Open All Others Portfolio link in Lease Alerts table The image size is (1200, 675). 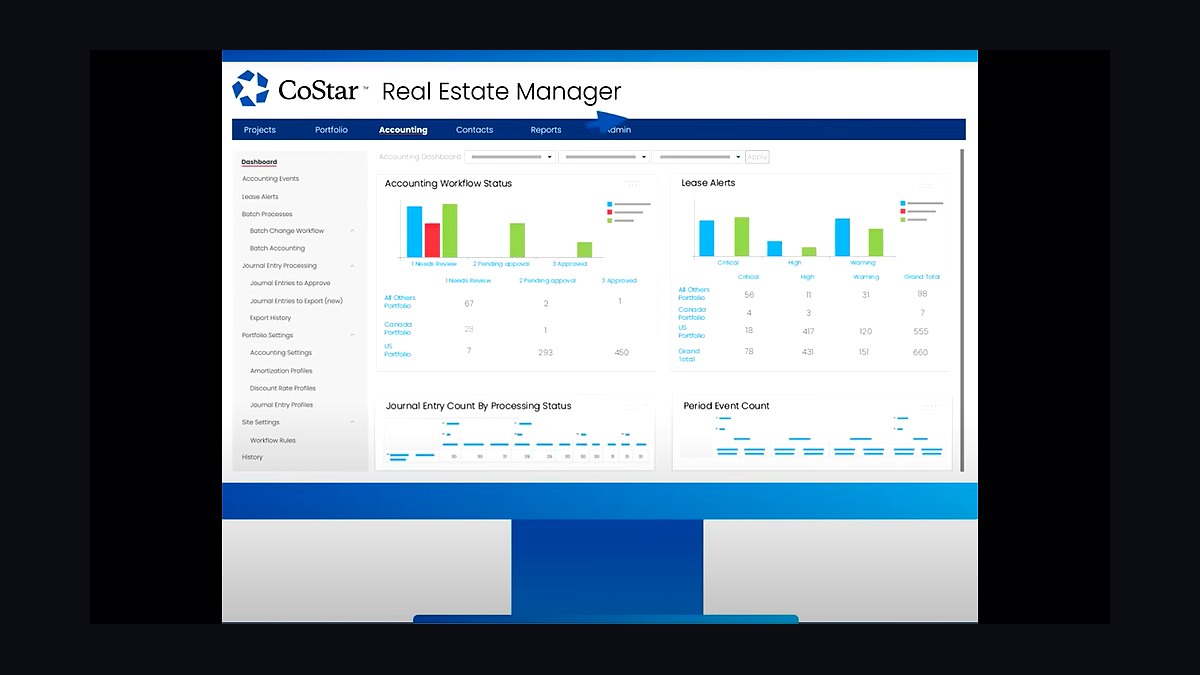pyautogui.click(x=694, y=293)
